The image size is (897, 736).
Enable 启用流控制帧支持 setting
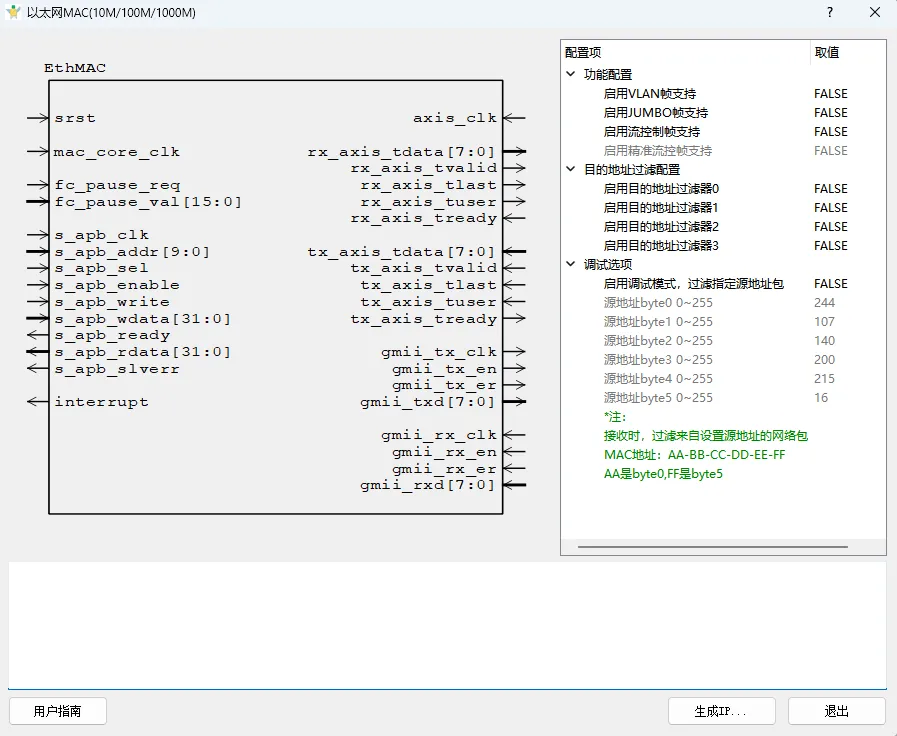(830, 131)
